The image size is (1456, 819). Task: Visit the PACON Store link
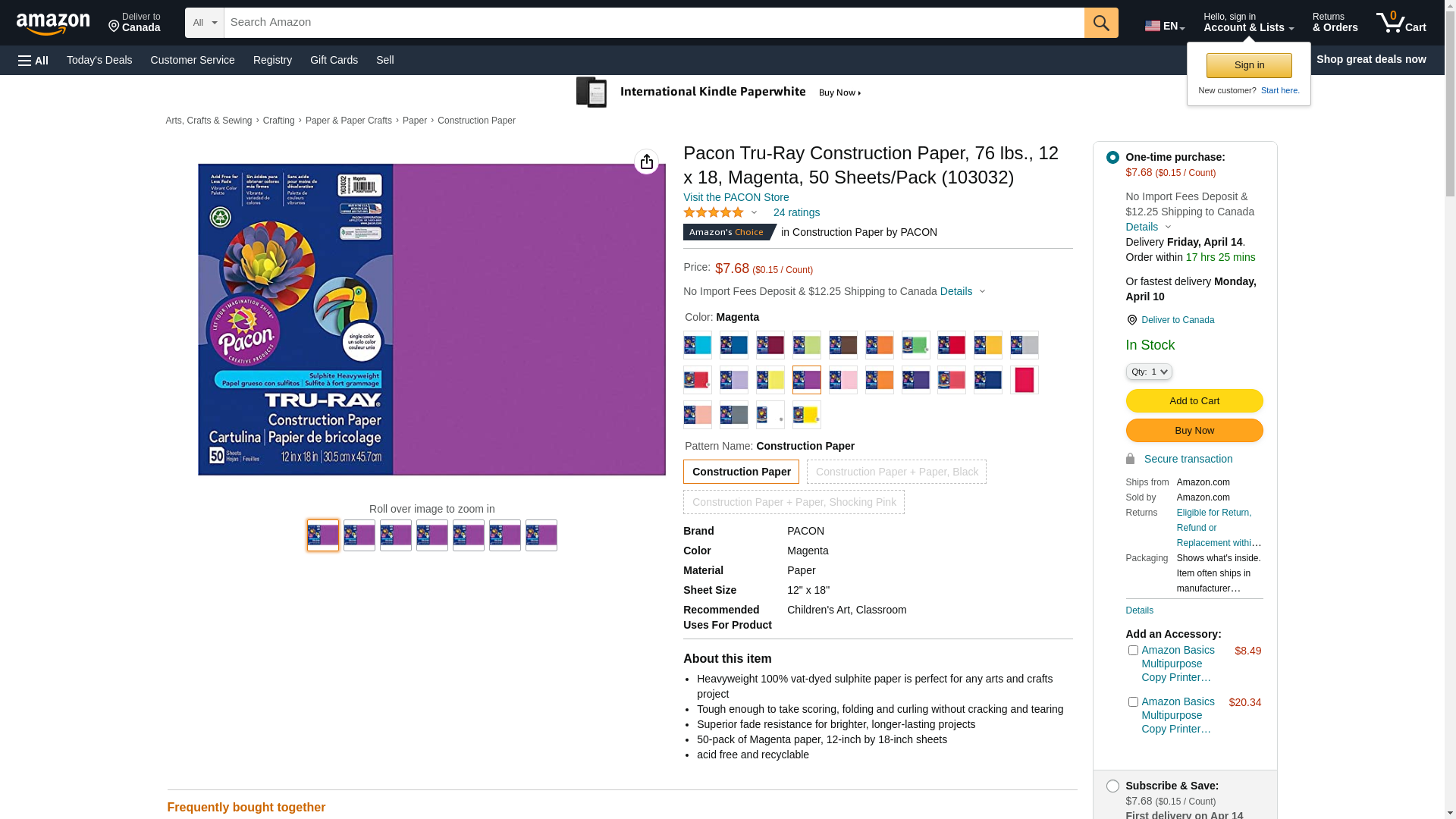(x=736, y=197)
